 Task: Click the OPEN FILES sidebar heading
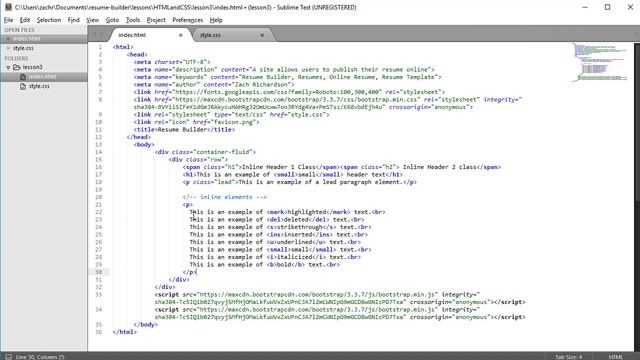coord(19,30)
